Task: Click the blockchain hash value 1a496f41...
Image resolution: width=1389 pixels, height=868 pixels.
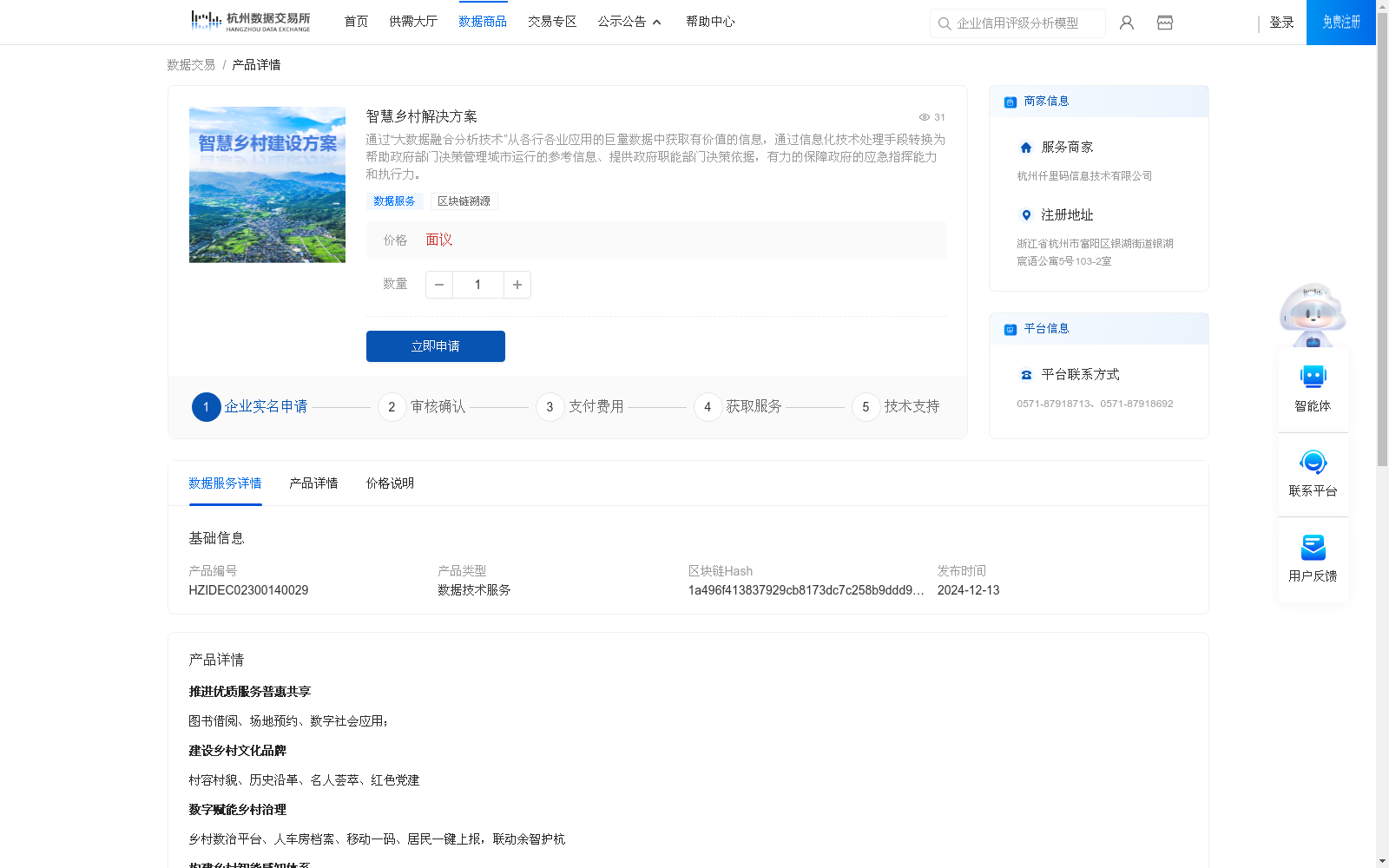Action: [806, 590]
